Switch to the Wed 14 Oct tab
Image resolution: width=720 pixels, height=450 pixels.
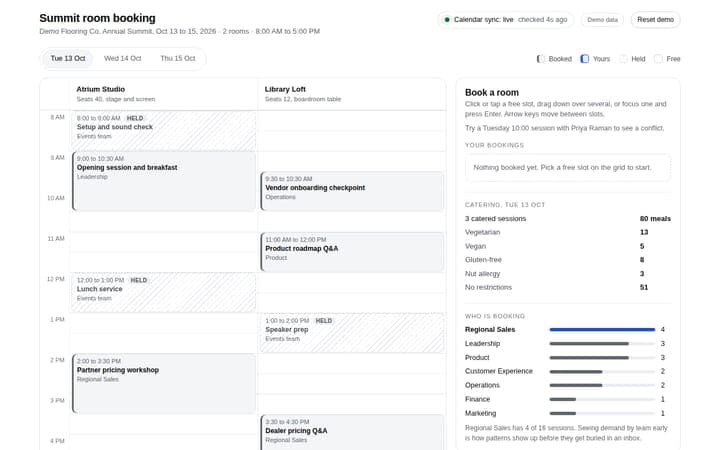click(123, 58)
